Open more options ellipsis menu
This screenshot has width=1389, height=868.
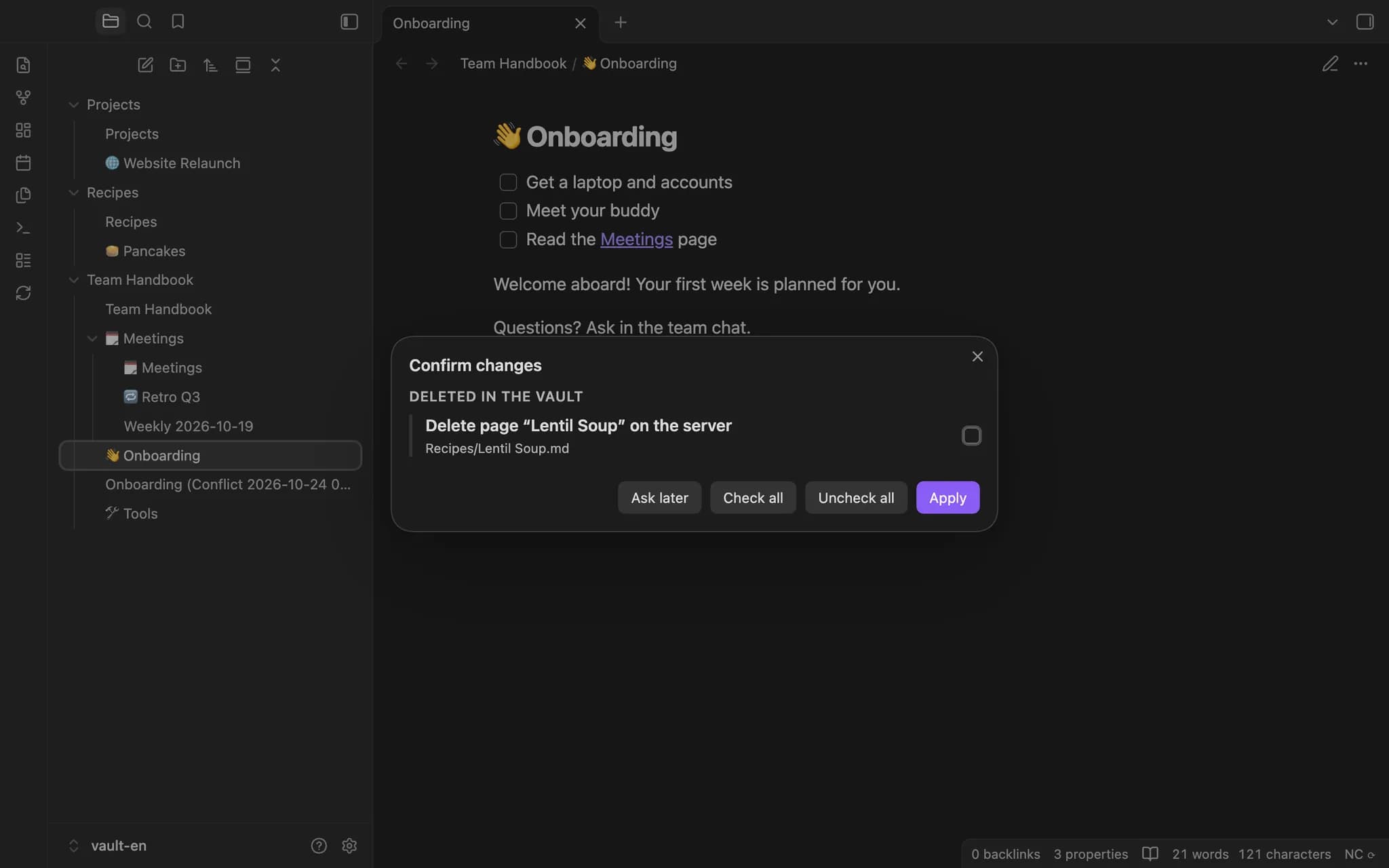[x=1361, y=64]
